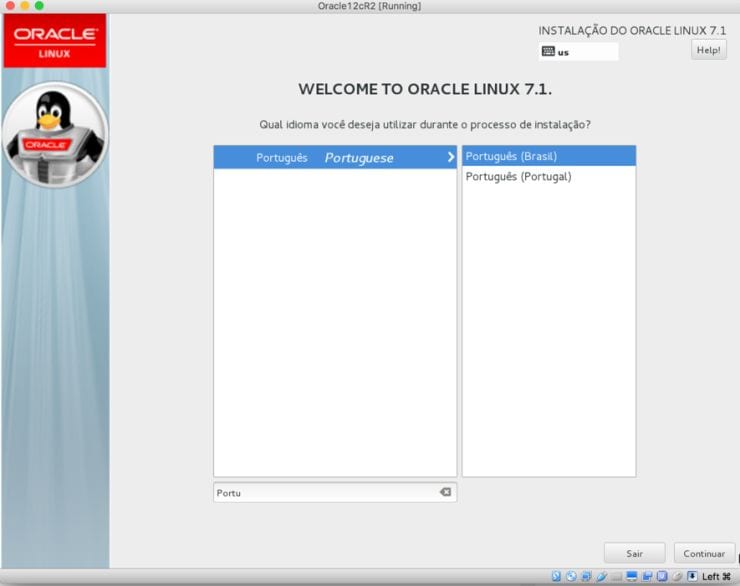
Task: Open the us keyboard layout indicator
Action: [579, 51]
